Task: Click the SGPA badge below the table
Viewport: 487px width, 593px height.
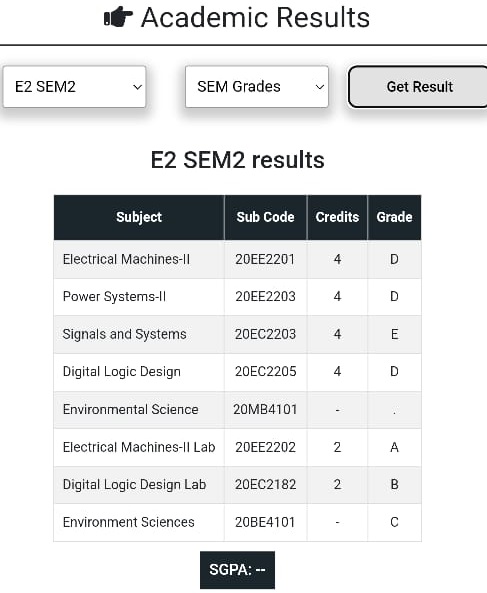Action: [x=237, y=570]
